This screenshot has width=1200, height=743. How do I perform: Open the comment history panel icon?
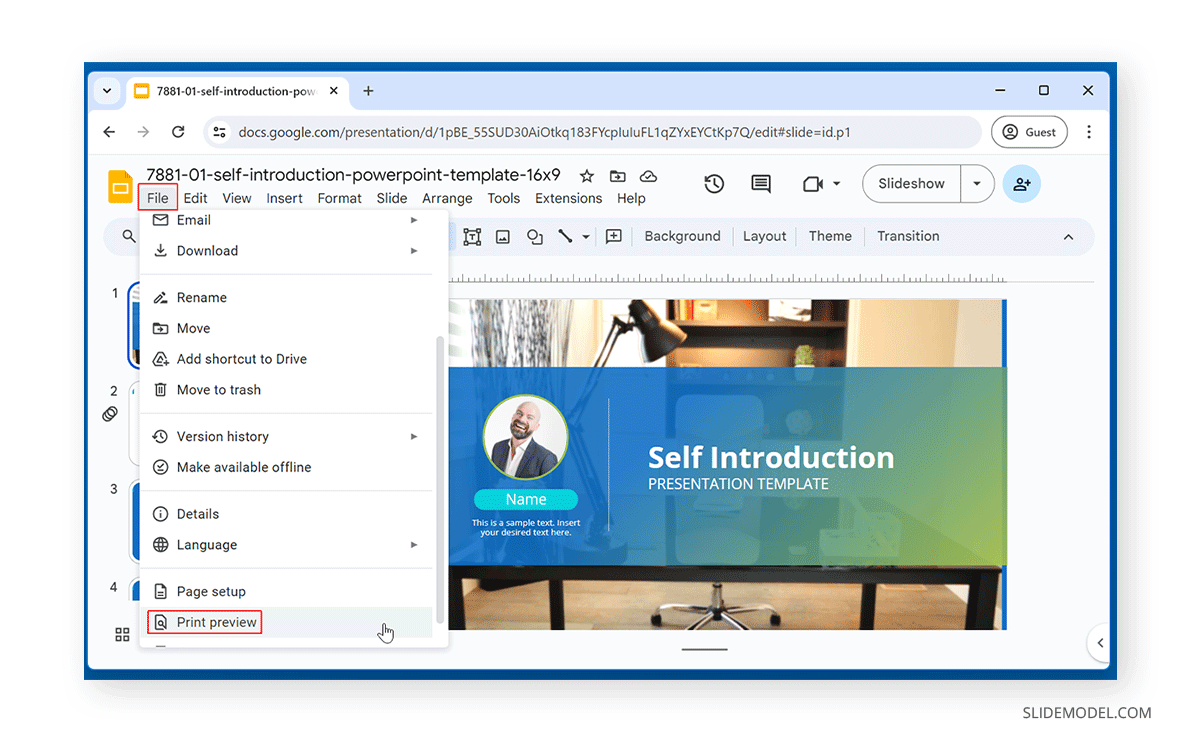pos(760,184)
